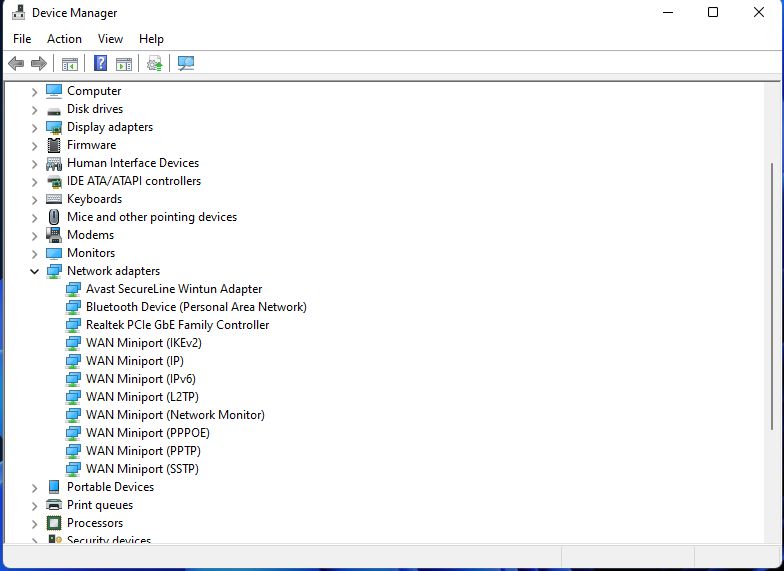Click the Forward arrow toolbar icon
Viewport: 784px width, 571px height.
point(39,64)
